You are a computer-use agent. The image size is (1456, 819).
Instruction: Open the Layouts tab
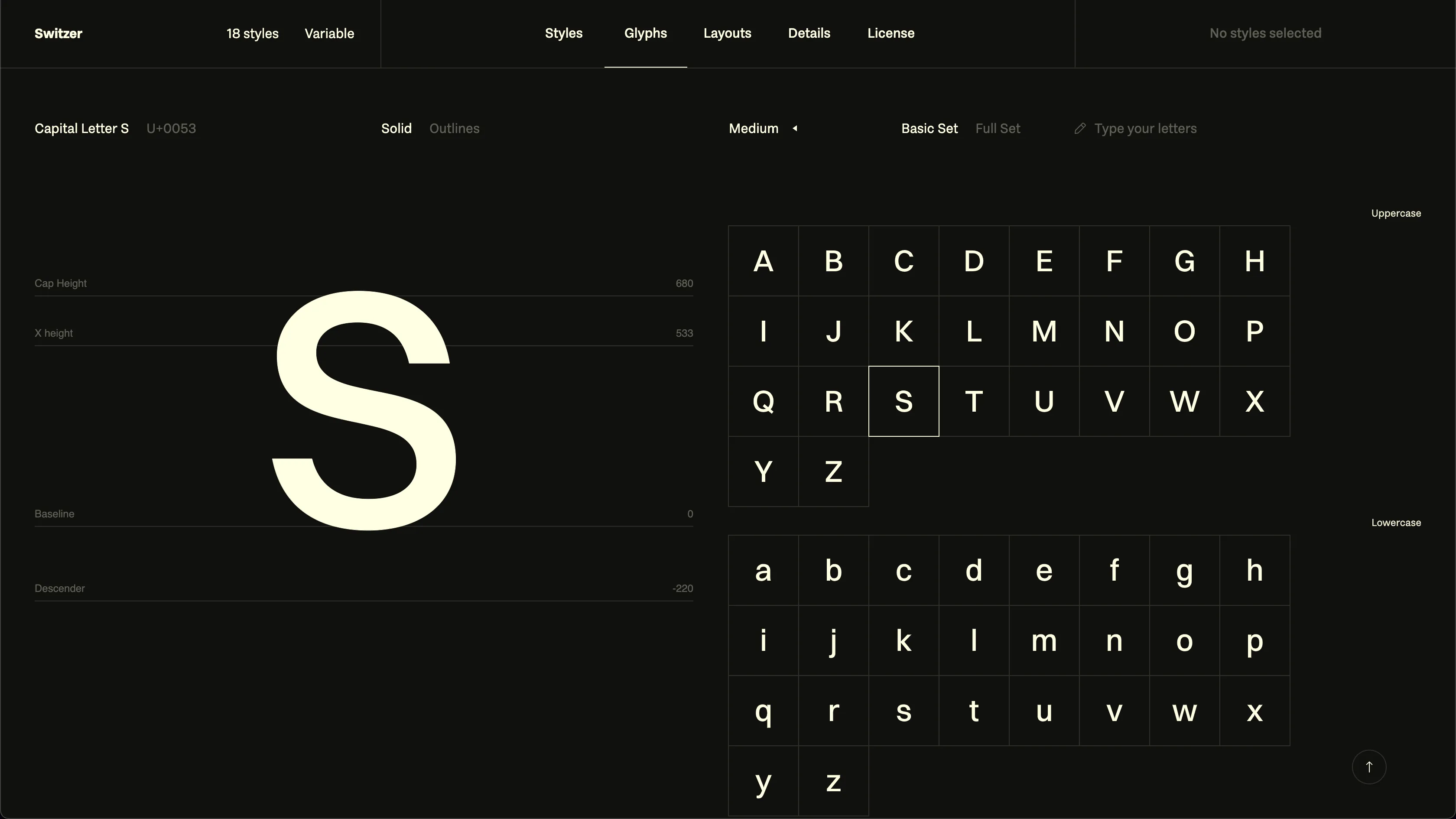[x=728, y=33]
